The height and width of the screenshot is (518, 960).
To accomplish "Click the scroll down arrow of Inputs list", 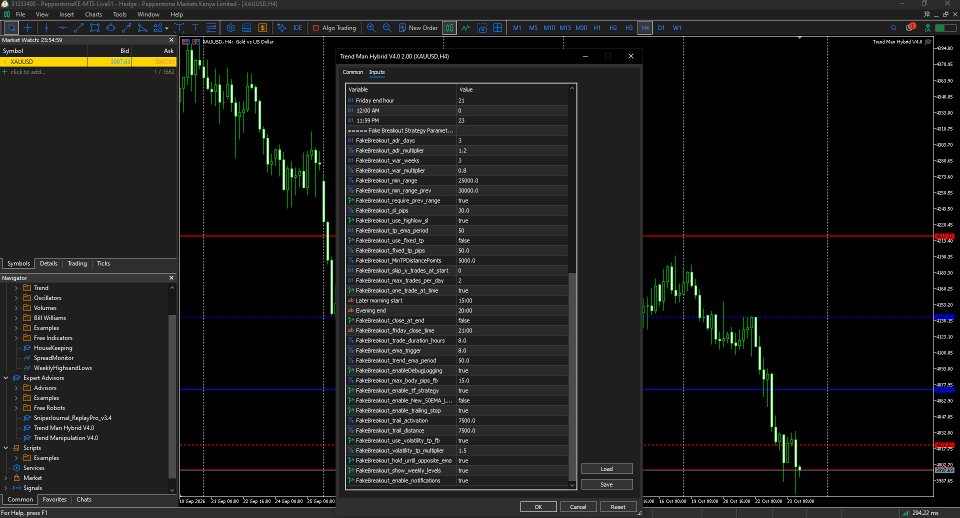I will click(572, 485).
